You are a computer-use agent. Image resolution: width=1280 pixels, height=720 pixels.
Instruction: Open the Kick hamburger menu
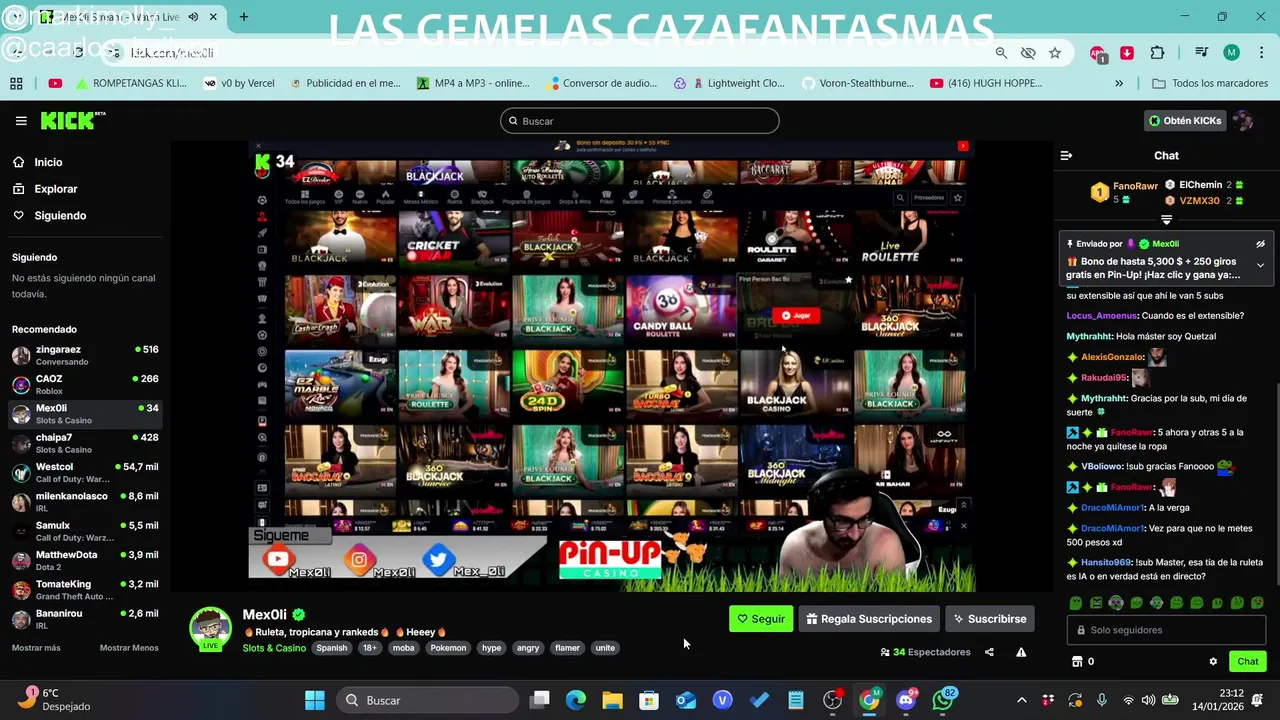point(21,121)
